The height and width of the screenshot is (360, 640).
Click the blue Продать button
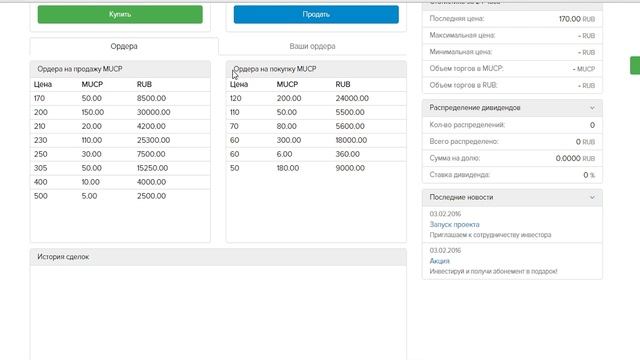click(x=316, y=14)
